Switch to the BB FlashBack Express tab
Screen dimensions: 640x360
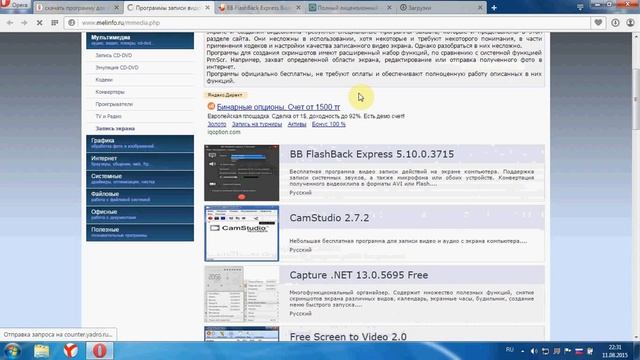259,7
